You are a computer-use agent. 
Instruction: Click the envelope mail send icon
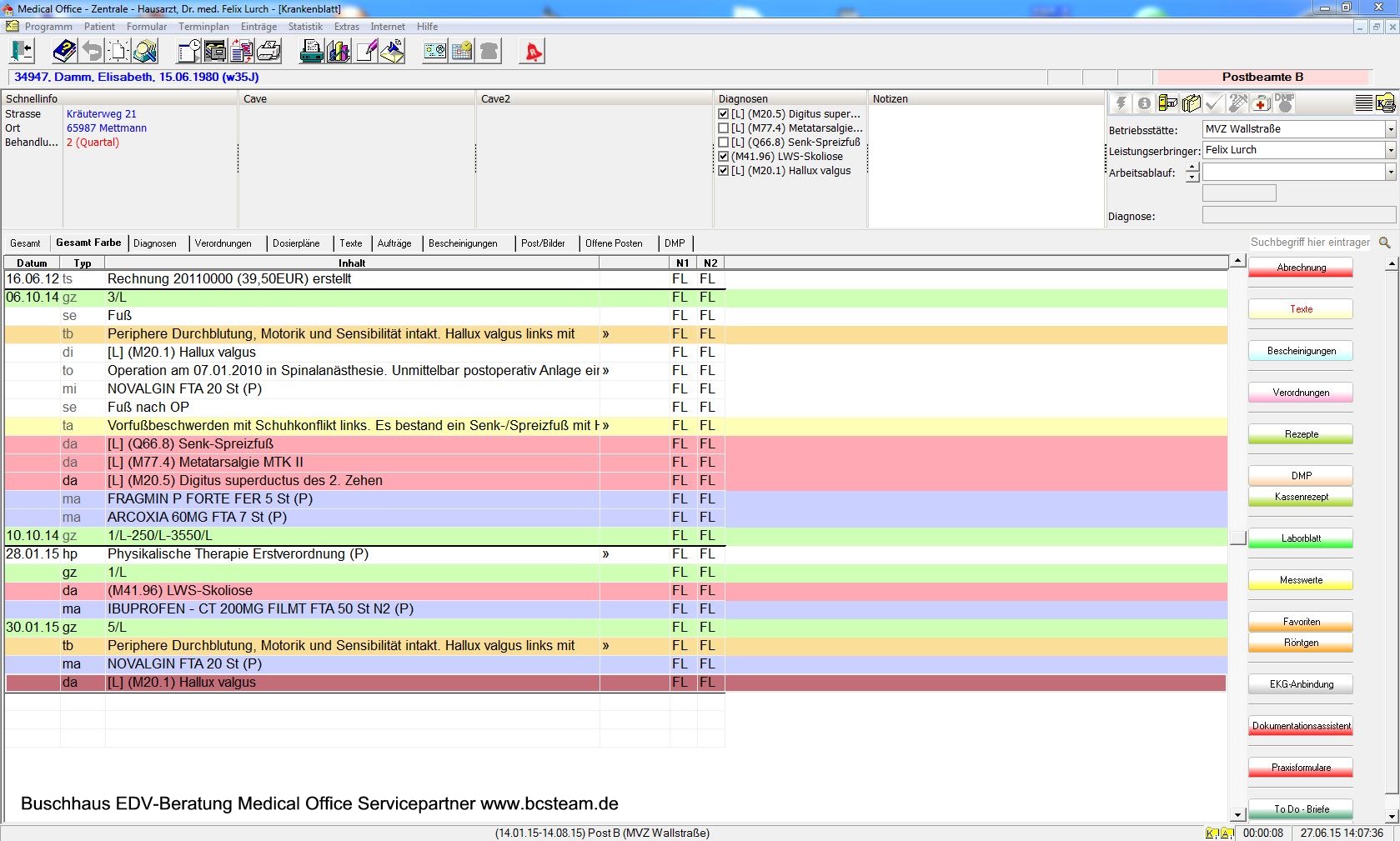[393, 52]
